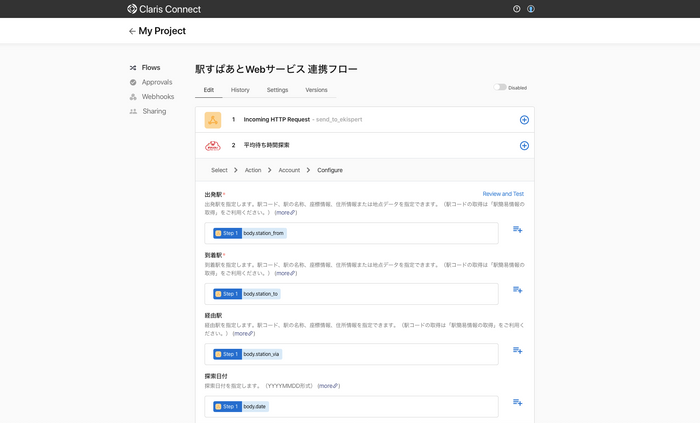Click the 到着駅 input field
Image resolution: width=700 pixels, height=423 pixels.
point(351,294)
